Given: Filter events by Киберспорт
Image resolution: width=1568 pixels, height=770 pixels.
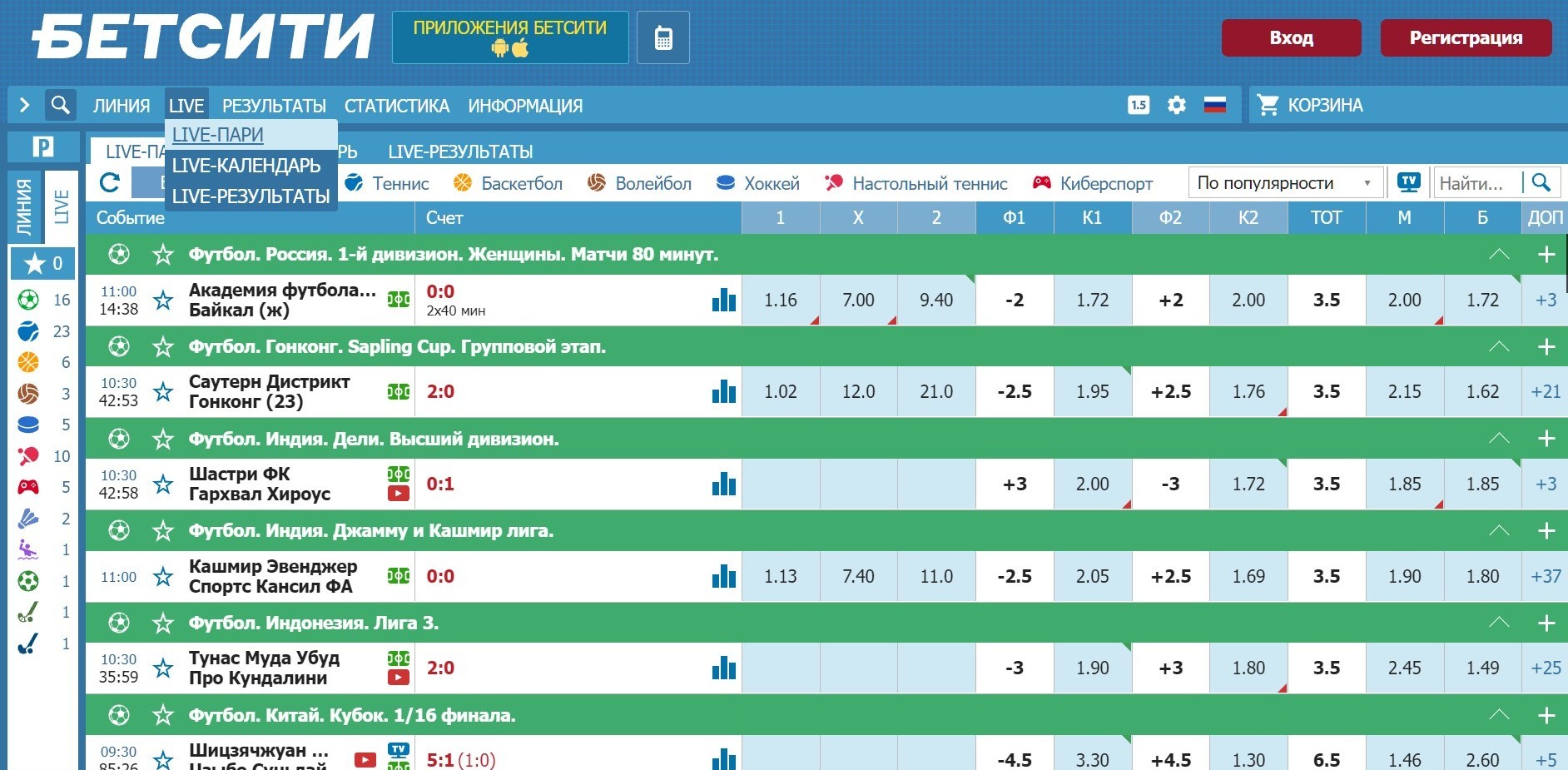Looking at the screenshot, I should [1093, 183].
